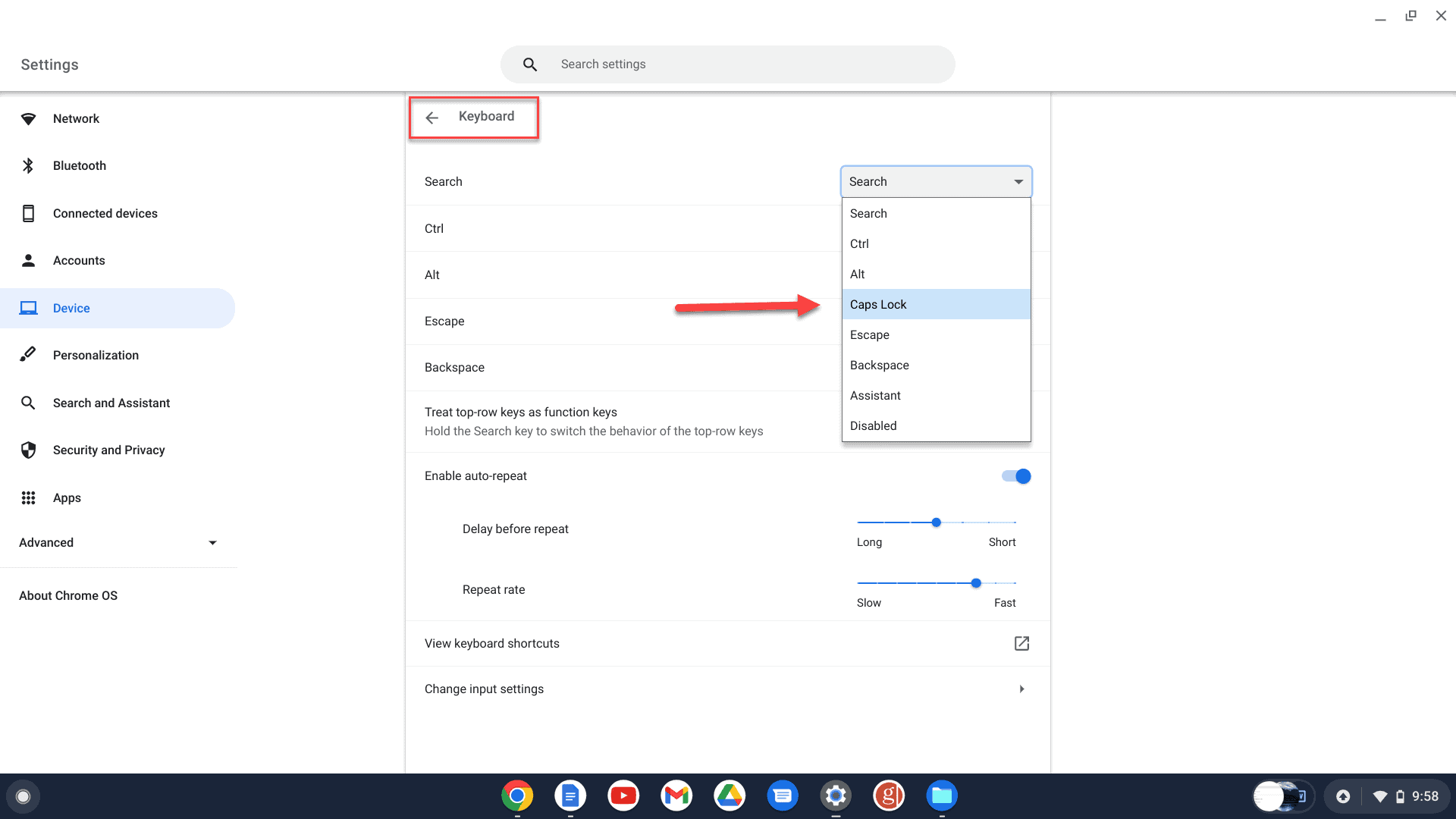Click View keyboard shortcuts button
The image size is (1456, 819).
727,643
